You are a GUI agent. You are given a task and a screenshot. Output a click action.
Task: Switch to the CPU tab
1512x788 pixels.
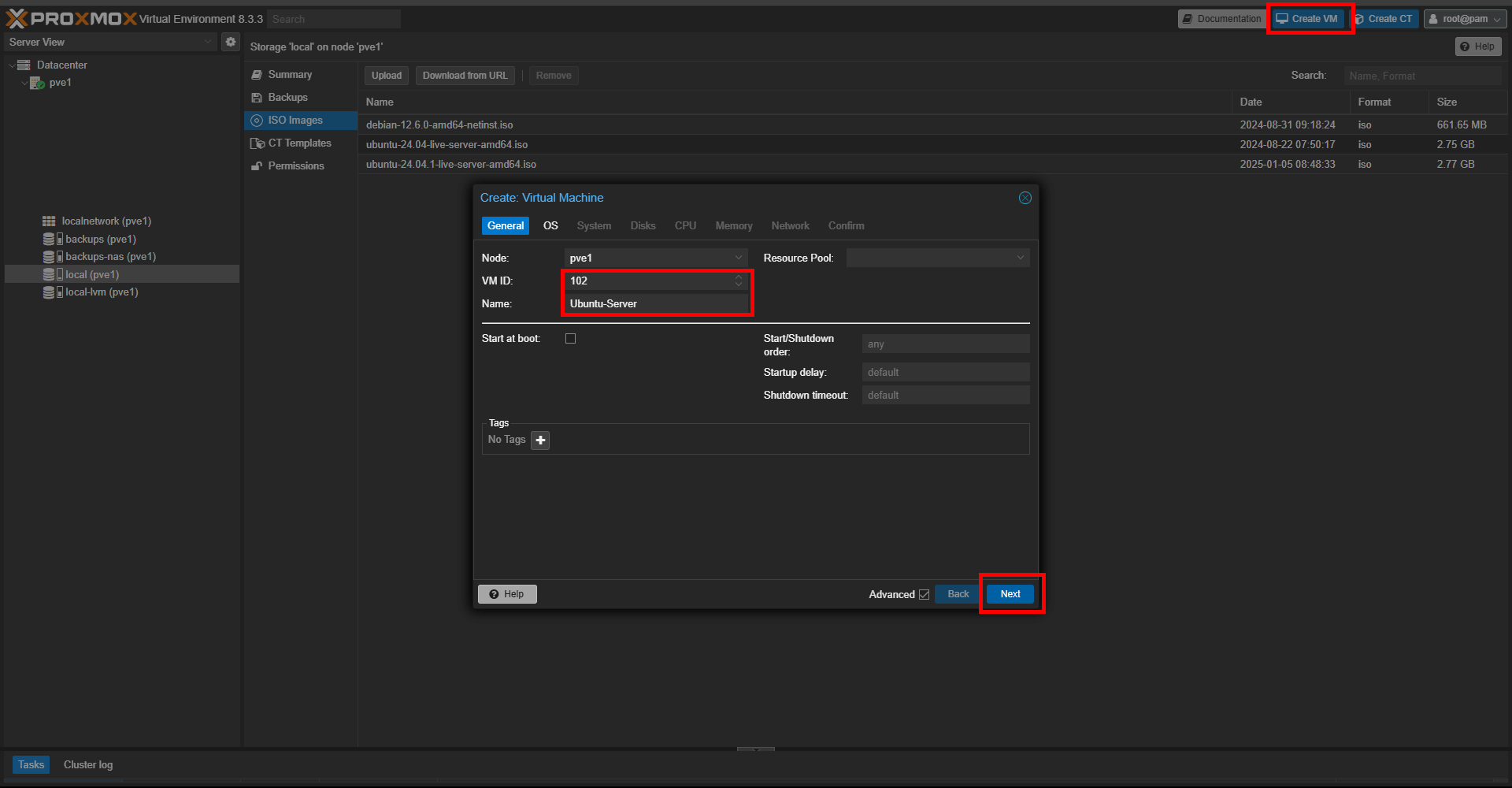tap(685, 226)
